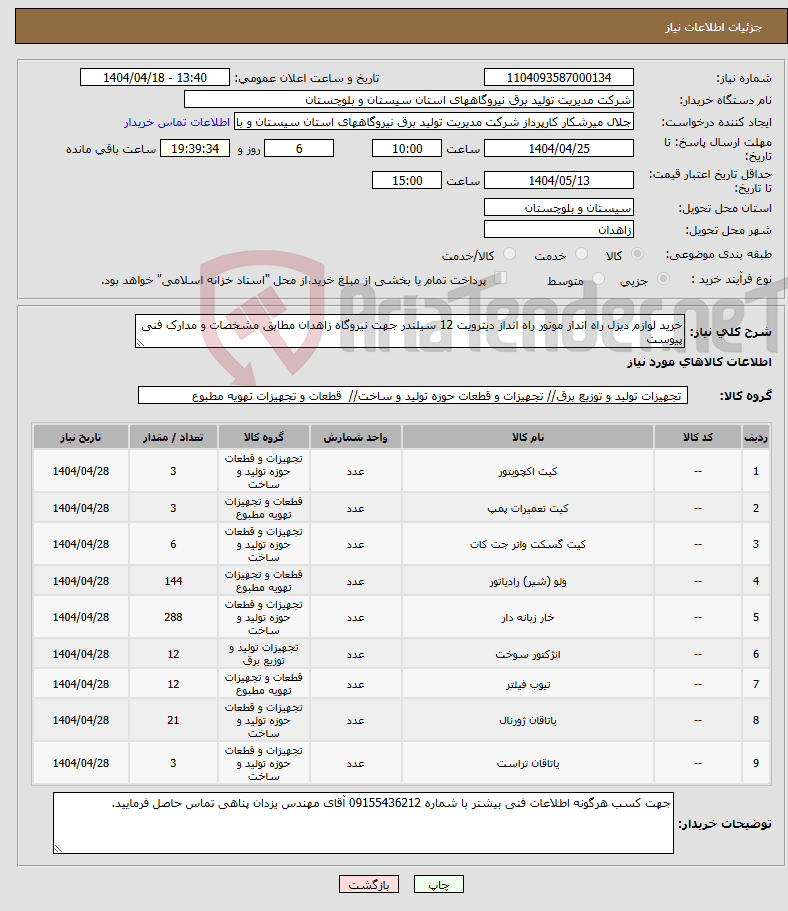Click item name یاتاقان ژورنال
Viewport: 788px width, 911px height.
click(x=528, y=720)
